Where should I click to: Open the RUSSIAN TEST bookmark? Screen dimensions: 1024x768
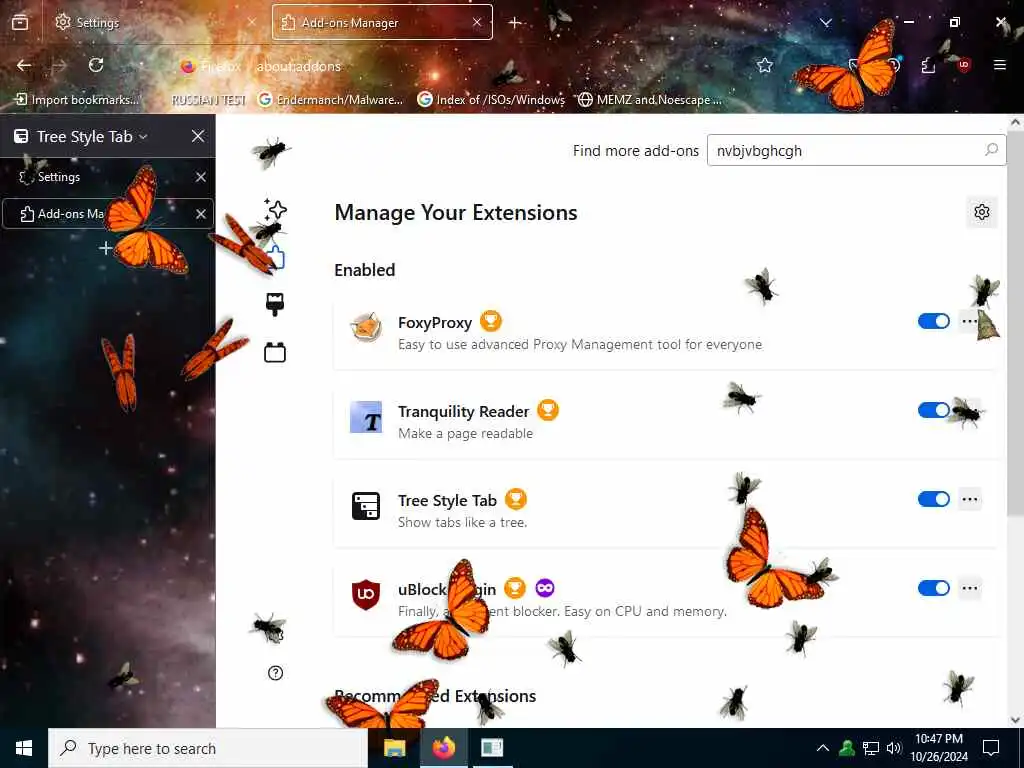[x=208, y=100]
